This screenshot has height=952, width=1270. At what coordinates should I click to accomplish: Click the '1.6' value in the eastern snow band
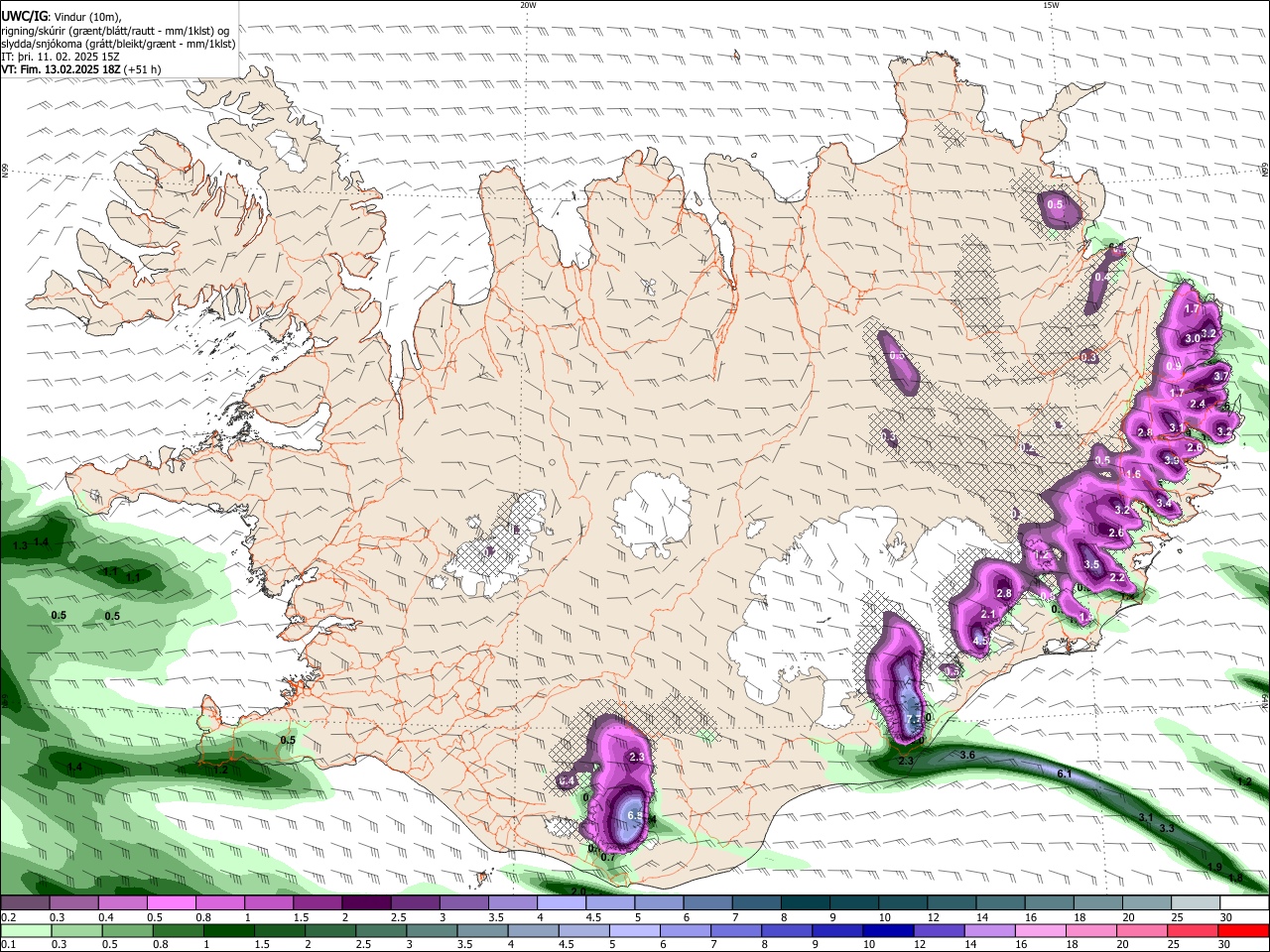click(1134, 474)
